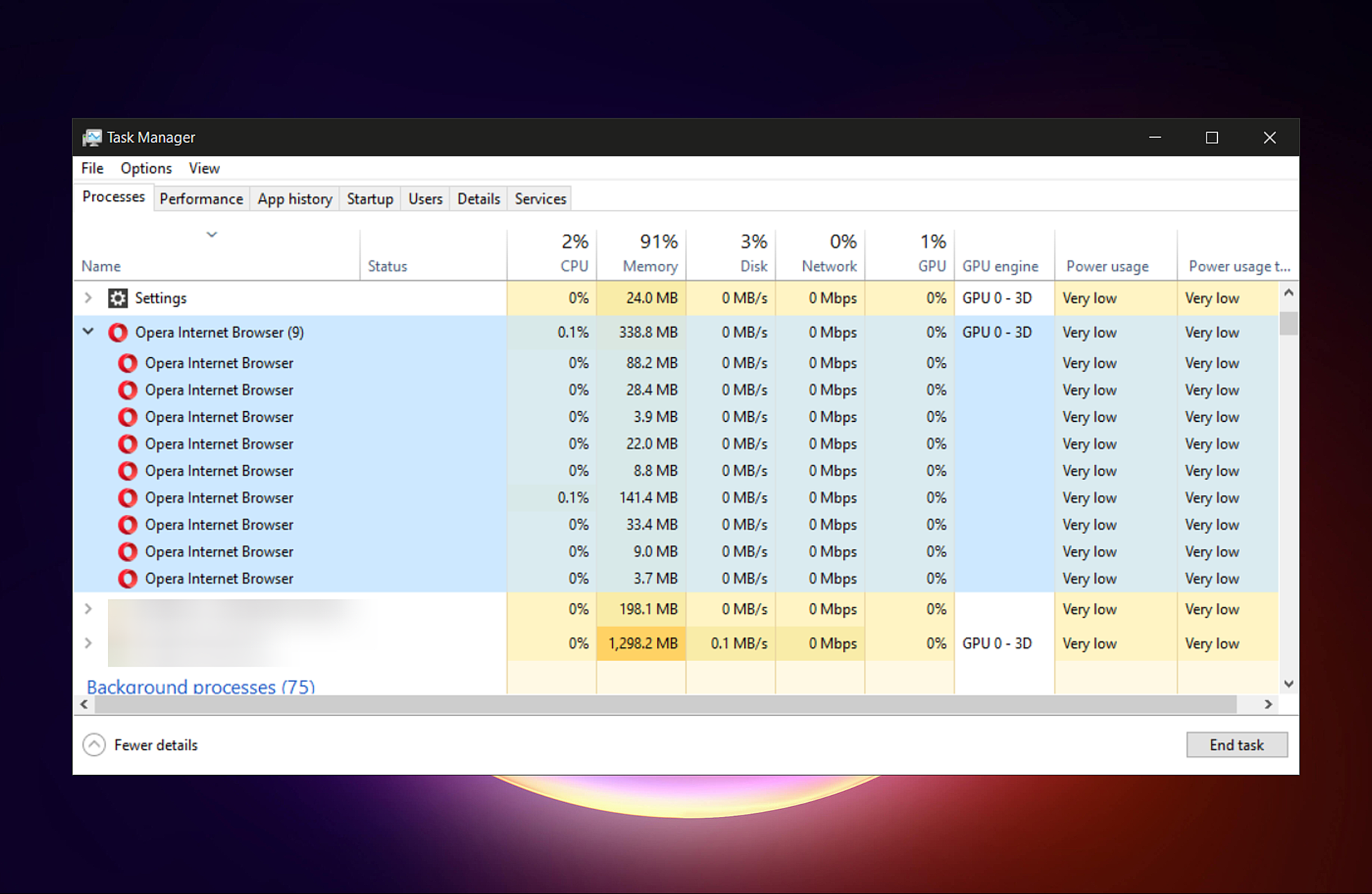Sort by the Status column header
The image size is (1372, 894).
point(434,255)
